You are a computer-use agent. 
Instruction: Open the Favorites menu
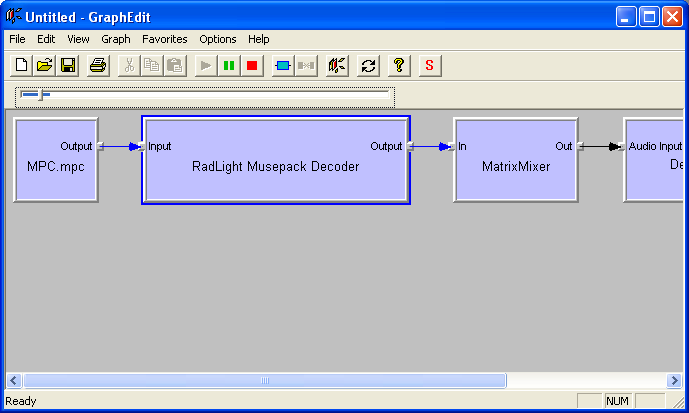coord(165,39)
